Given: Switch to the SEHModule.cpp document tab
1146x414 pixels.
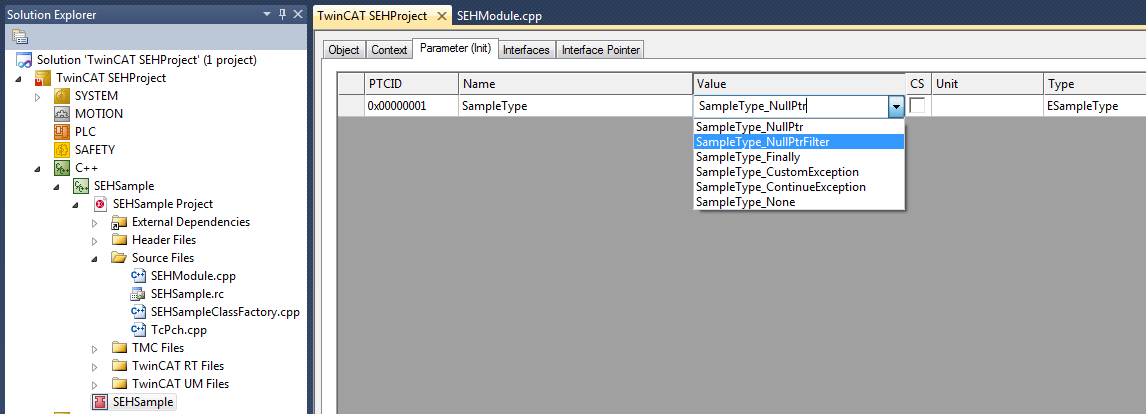Looking at the screenshot, I should click(499, 15).
